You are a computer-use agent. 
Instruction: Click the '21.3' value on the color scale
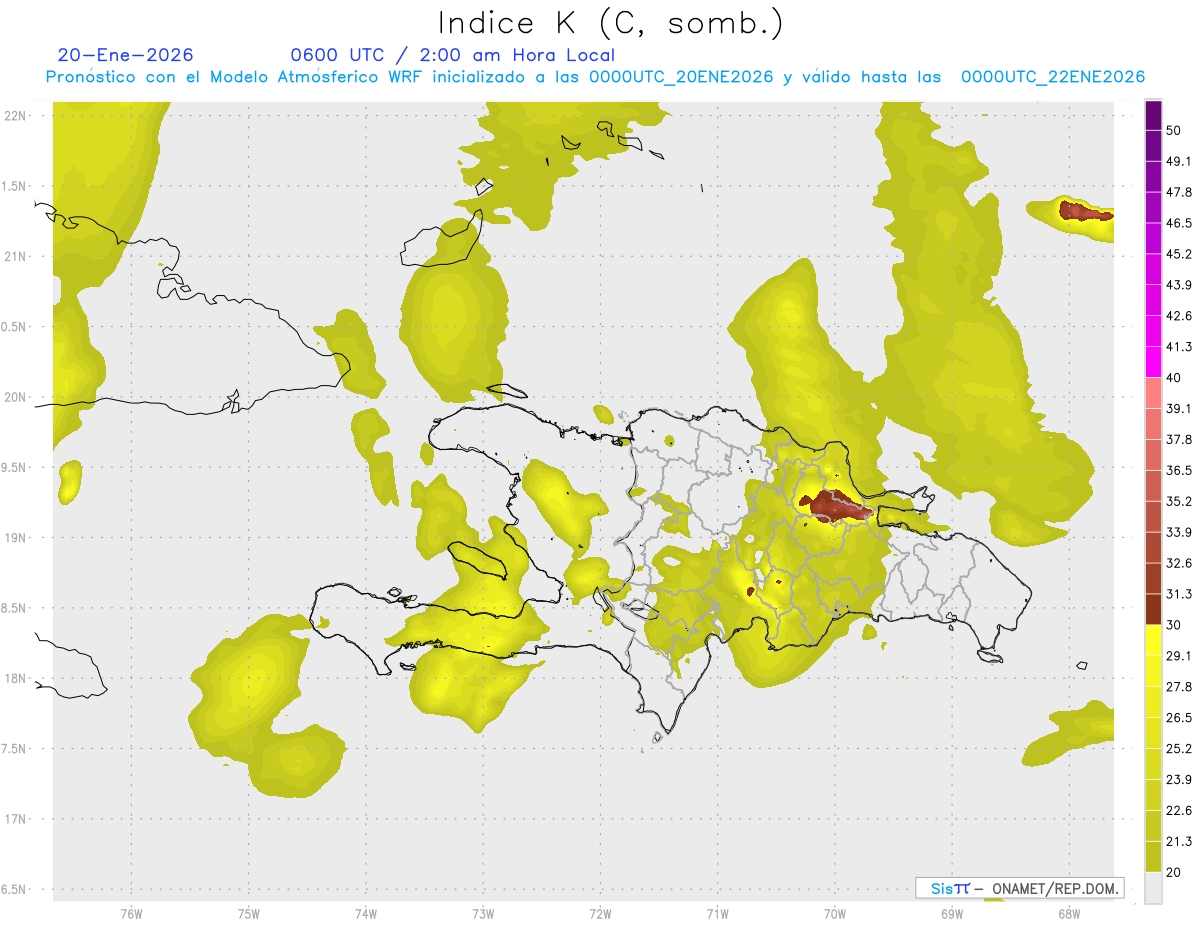coord(1179,841)
